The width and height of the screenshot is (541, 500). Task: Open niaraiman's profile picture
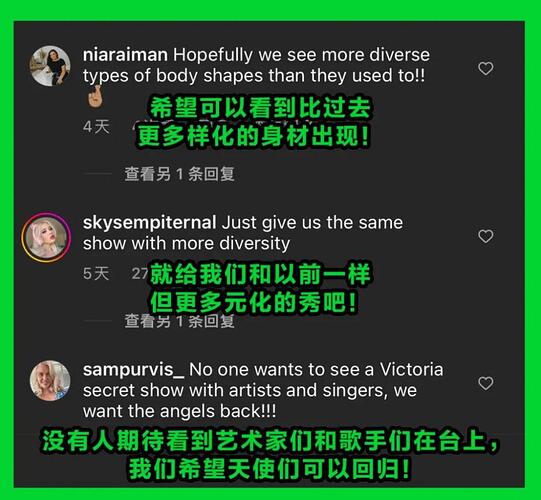pos(50,66)
